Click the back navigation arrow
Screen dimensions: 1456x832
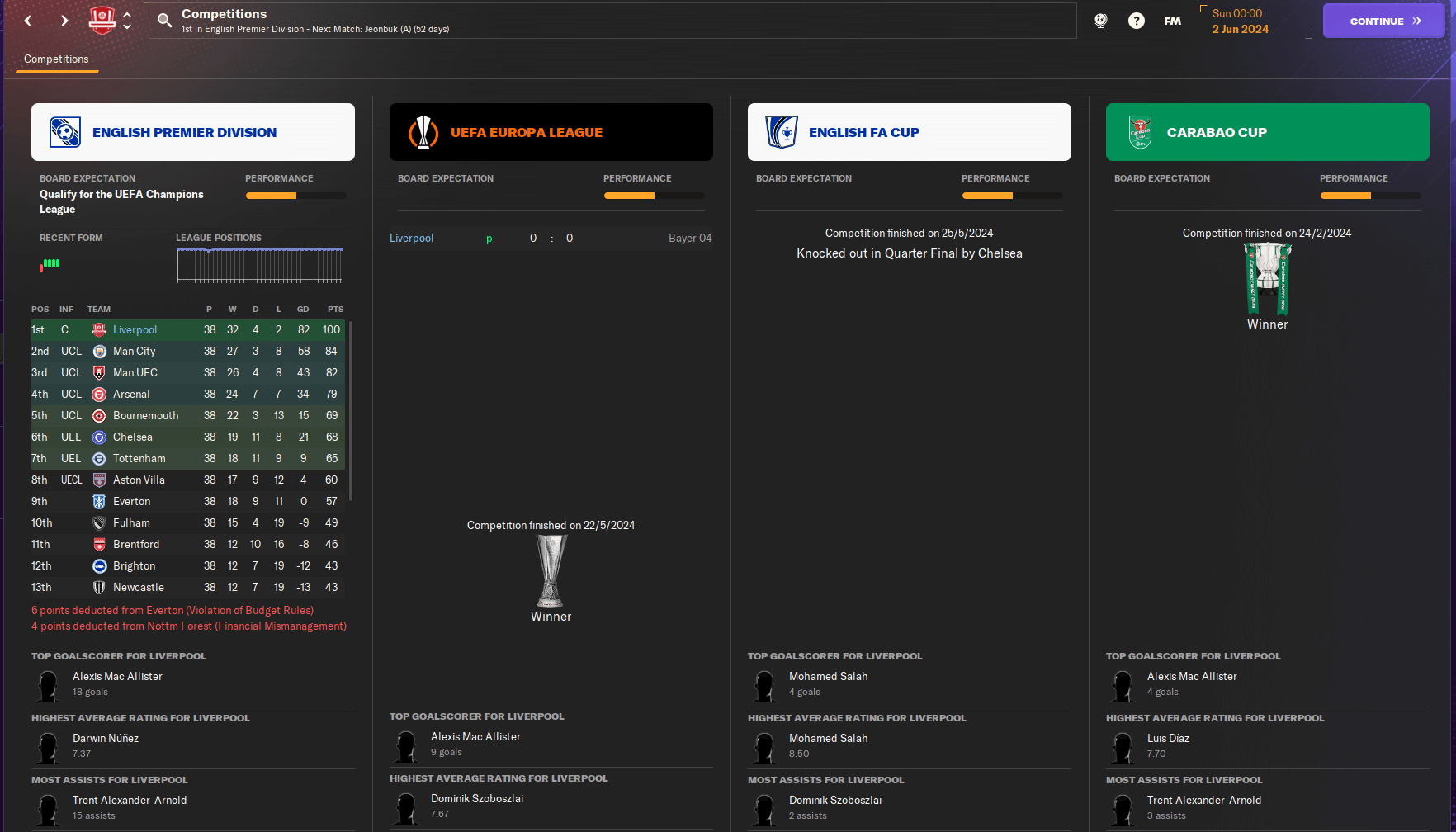[x=28, y=21]
